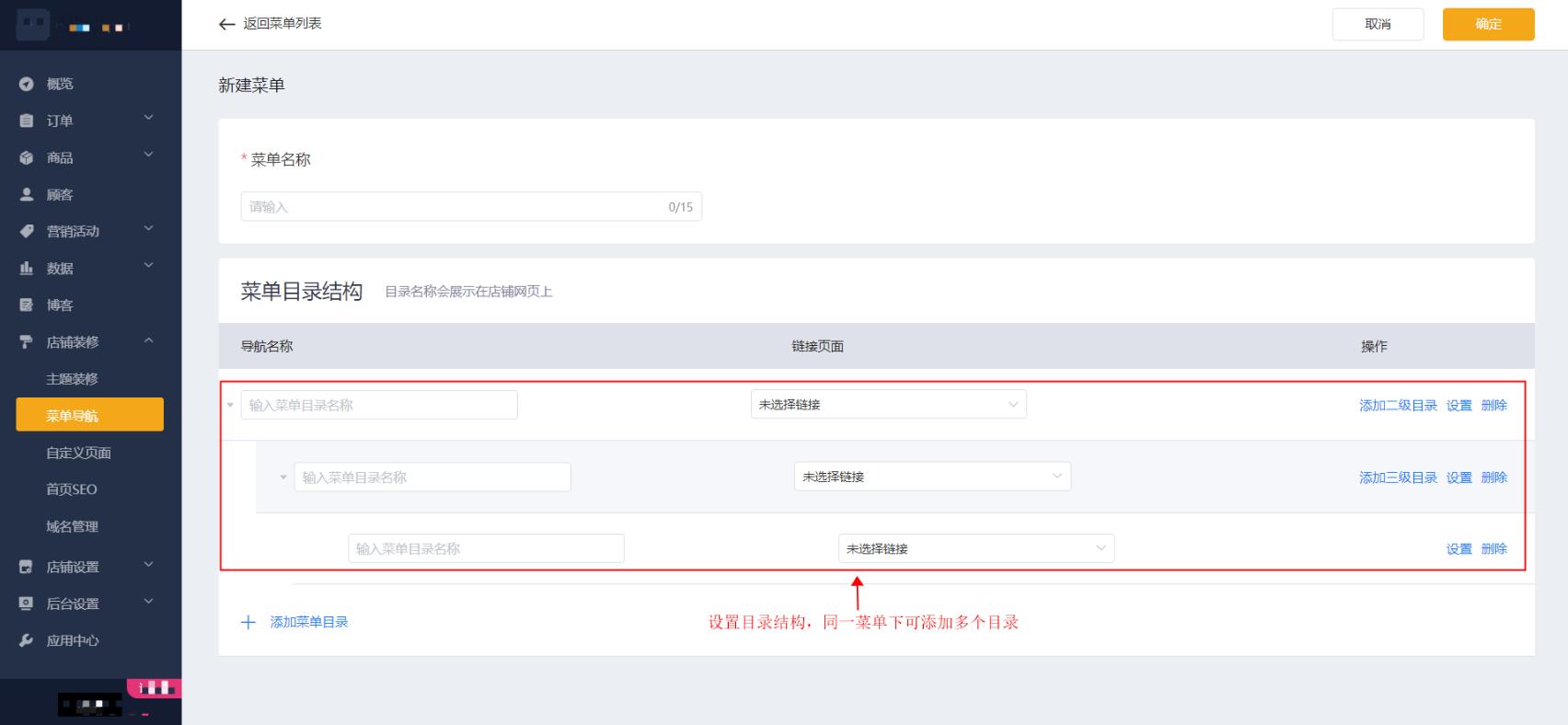Select 域名管理 in the sidebar

72,526
